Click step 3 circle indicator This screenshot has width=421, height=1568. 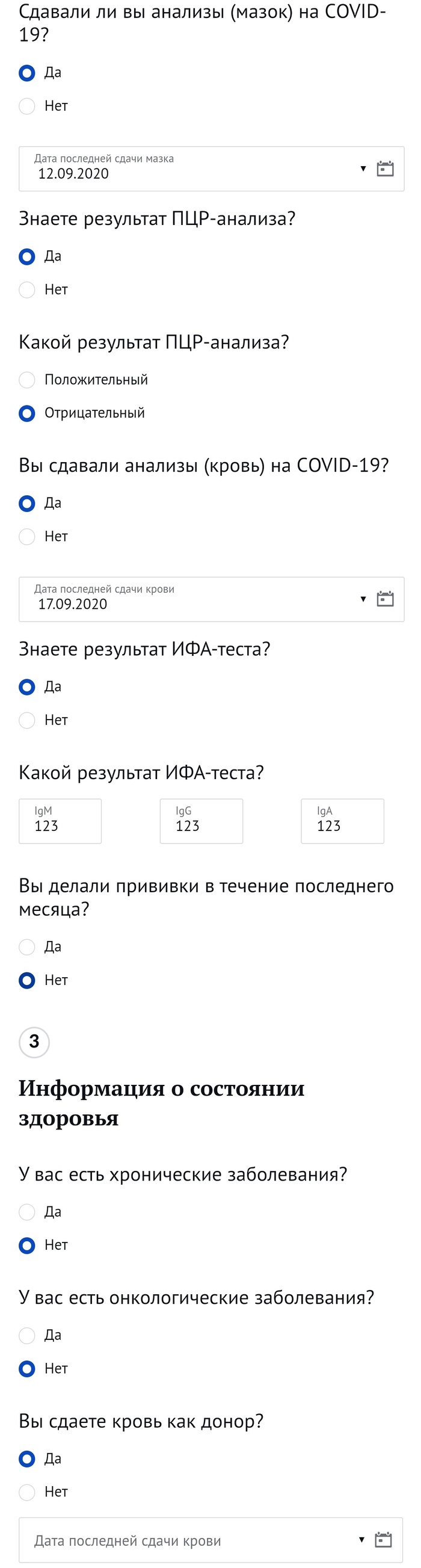pyautogui.click(x=34, y=1042)
